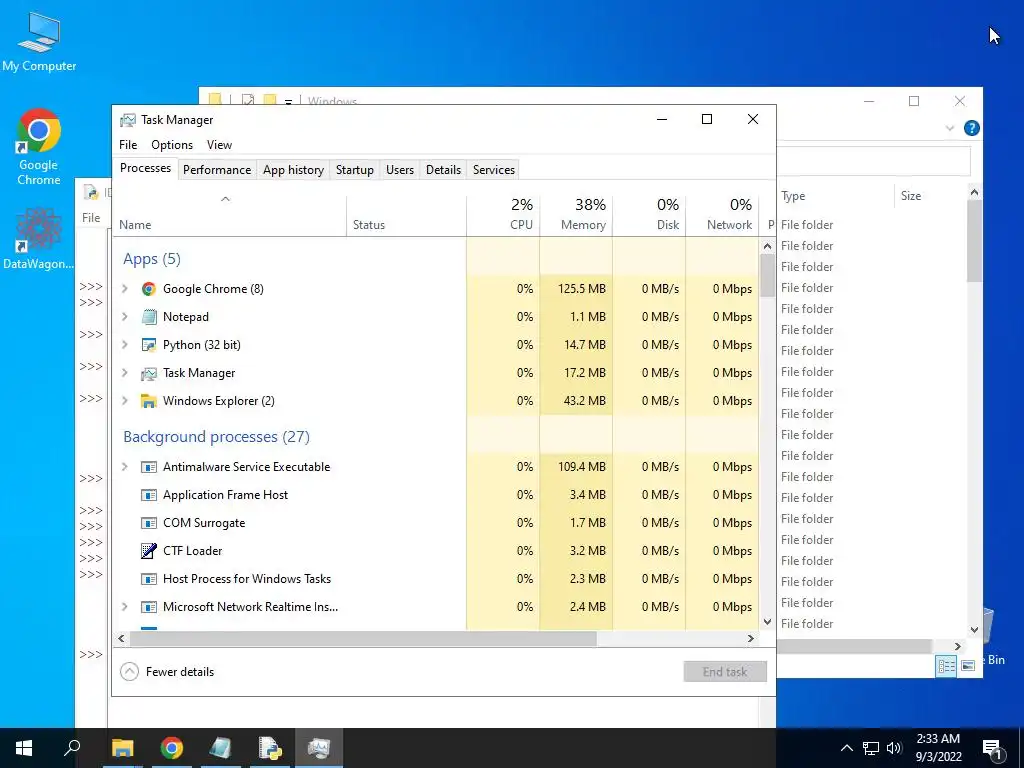The width and height of the screenshot is (1024, 768).
Task: Expand Antimalware Service Executable entry
Action: pos(125,467)
